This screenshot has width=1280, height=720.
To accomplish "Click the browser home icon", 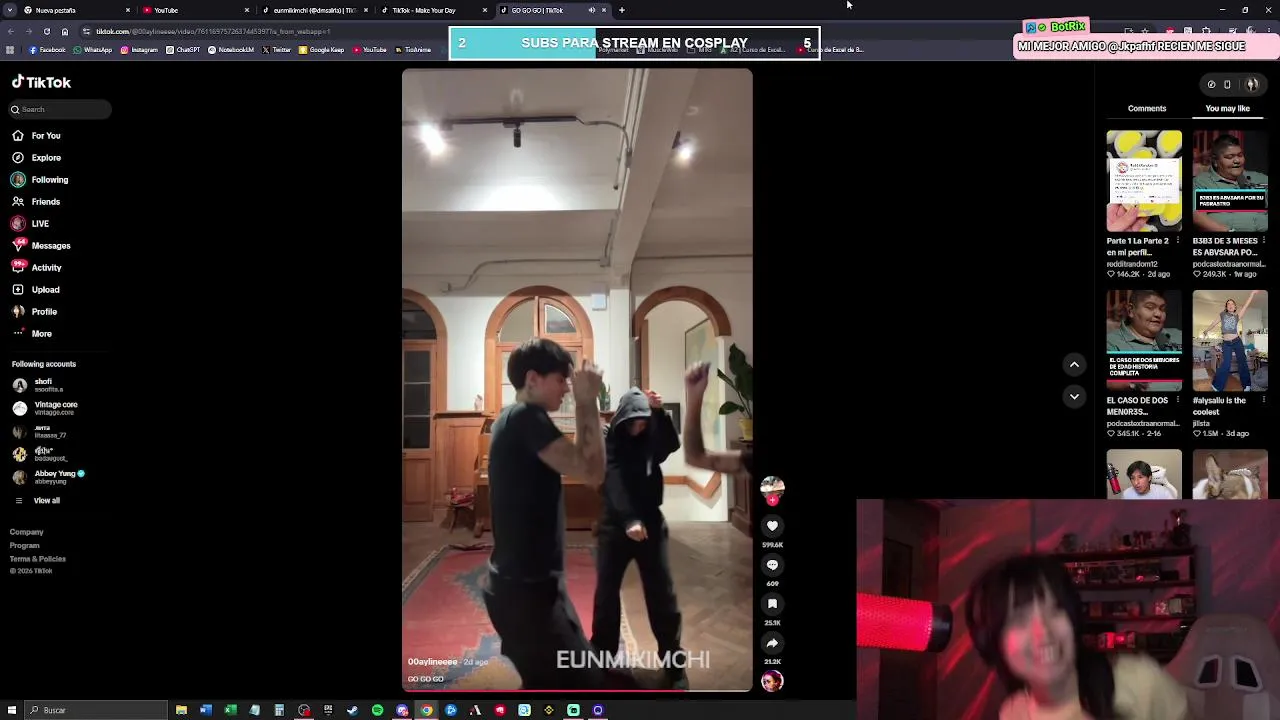I will coord(65,31).
